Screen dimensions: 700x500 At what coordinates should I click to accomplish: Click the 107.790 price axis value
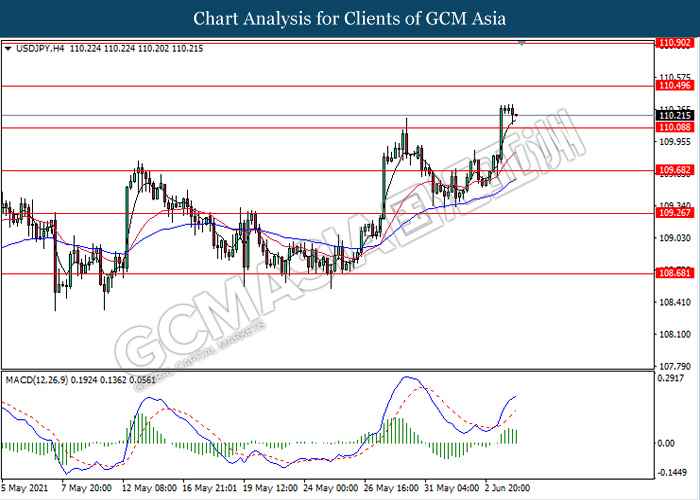click(x=675, y=367)
